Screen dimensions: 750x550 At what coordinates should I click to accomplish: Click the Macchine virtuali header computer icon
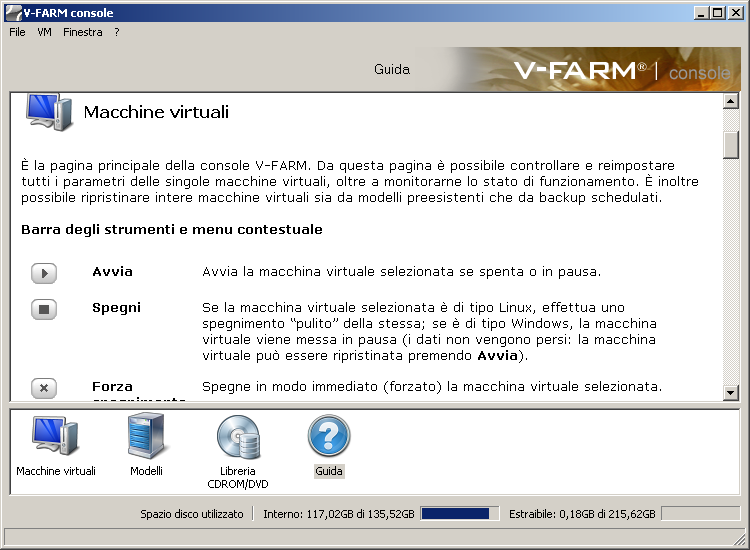coord(49,112)
